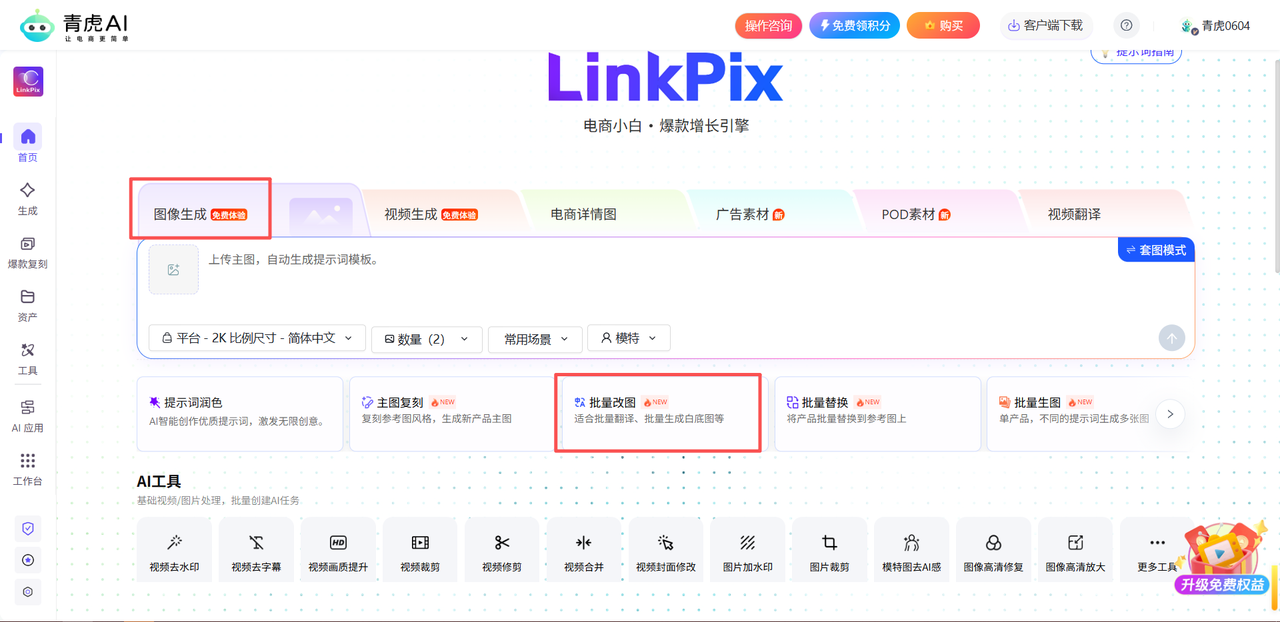This screenshot has height=622, width=1280.
Task: Click the 客户端下载 button
Action: [1045, 25]
